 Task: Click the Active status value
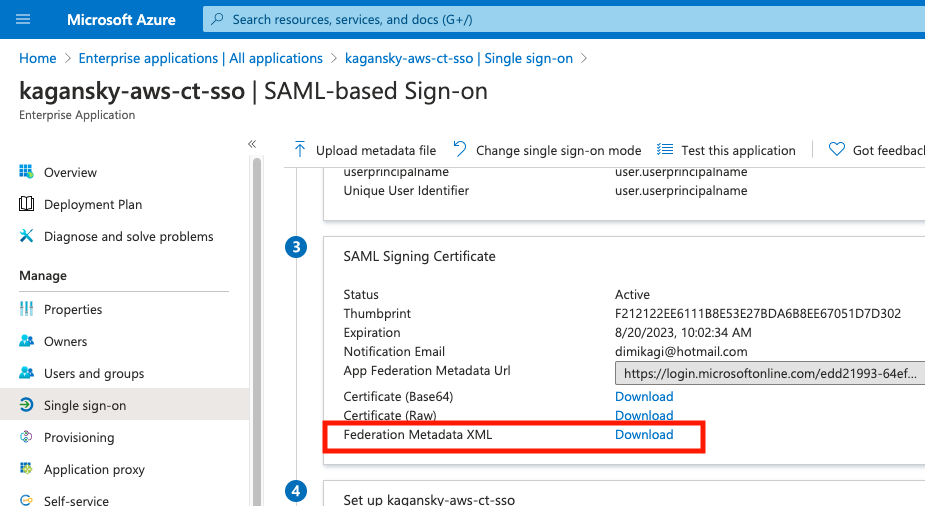click(x=632, y=294)
